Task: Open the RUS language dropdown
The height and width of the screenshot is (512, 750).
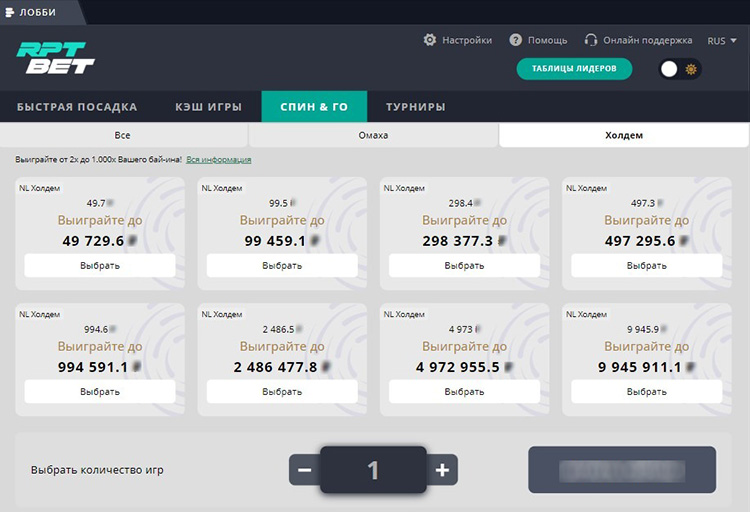Action: pos(722,41)
